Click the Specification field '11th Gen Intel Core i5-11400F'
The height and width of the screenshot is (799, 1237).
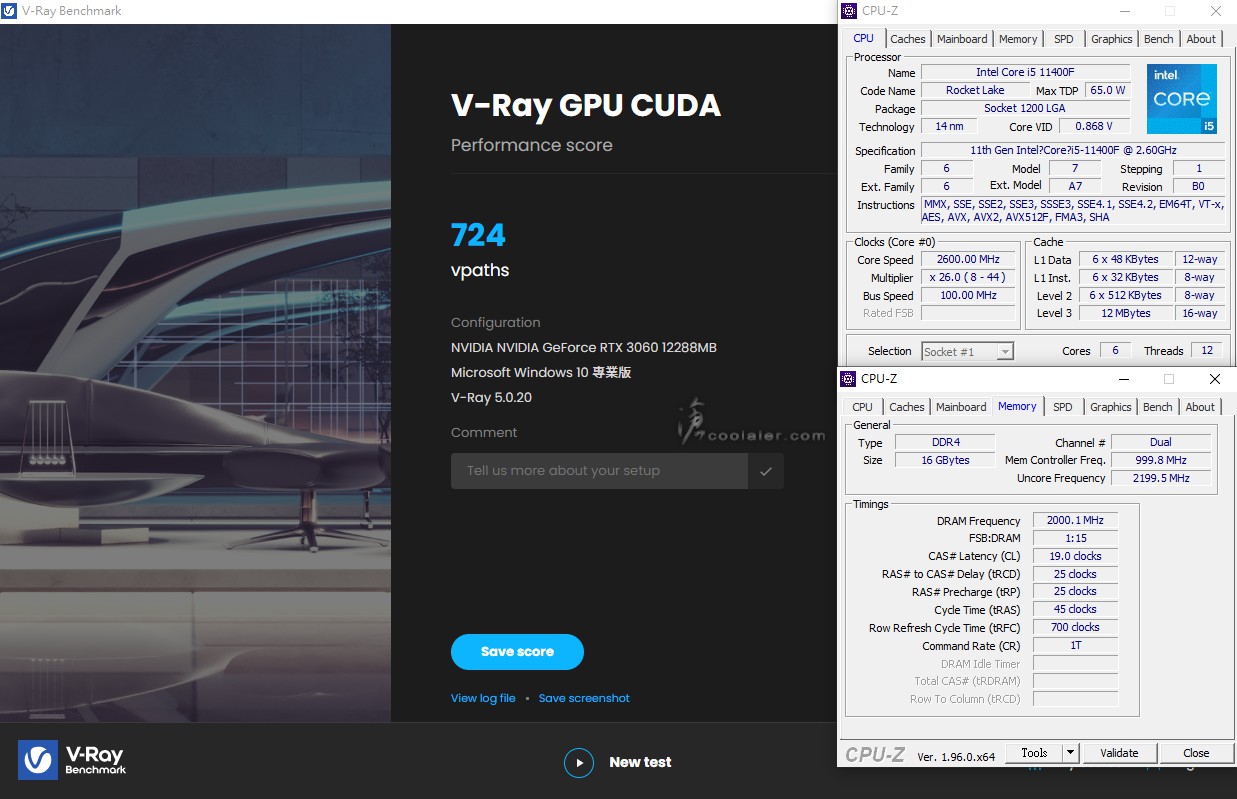point(1073,151)
